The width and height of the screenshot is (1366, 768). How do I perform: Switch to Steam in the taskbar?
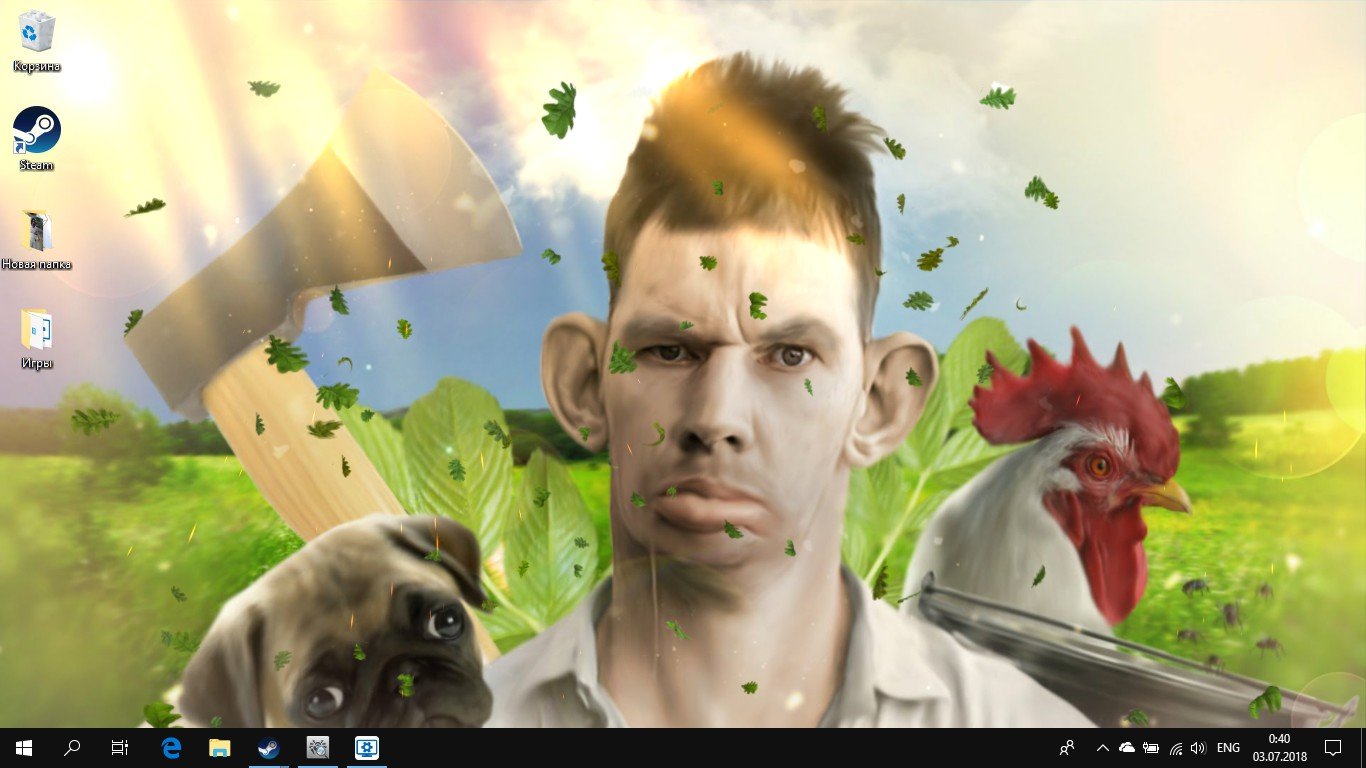point(268,748)
